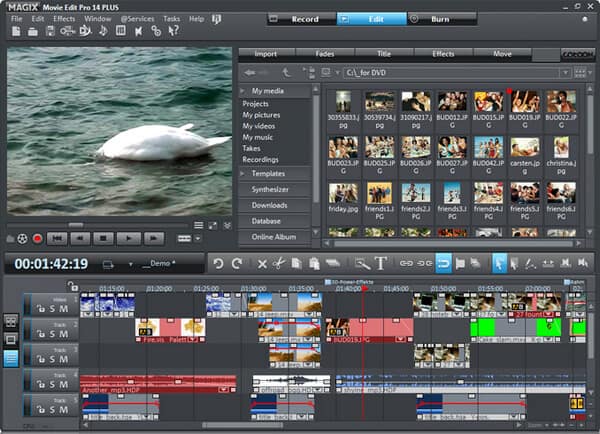Image resolution: width=600 pixels, height=434 pixels.
Task: Click the scissors cut icon
Action: (x=279, y=264)
